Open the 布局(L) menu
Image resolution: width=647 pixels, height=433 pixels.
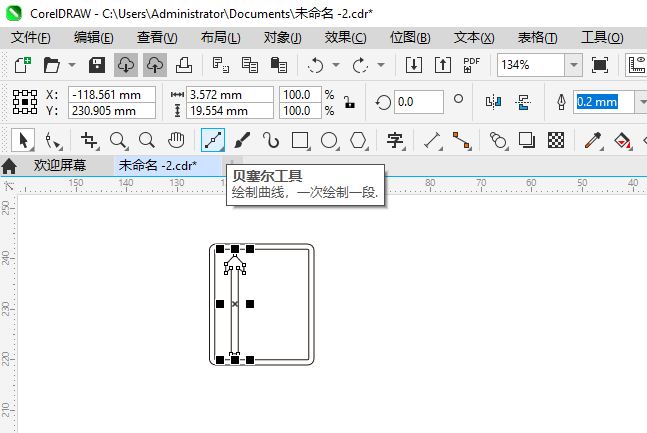[220, 38]
